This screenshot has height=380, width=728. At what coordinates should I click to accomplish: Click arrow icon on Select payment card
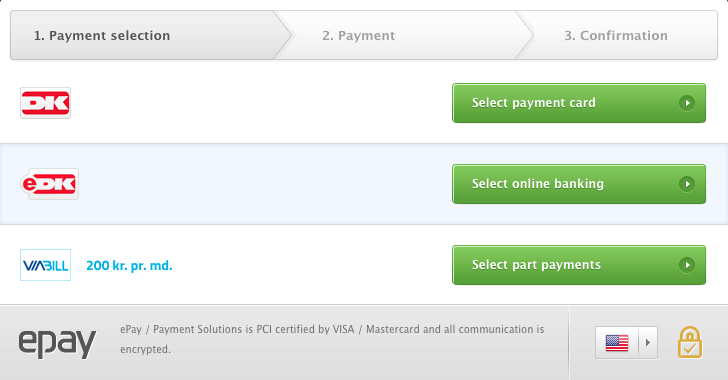pyautogui.click(x=687, y=103)
